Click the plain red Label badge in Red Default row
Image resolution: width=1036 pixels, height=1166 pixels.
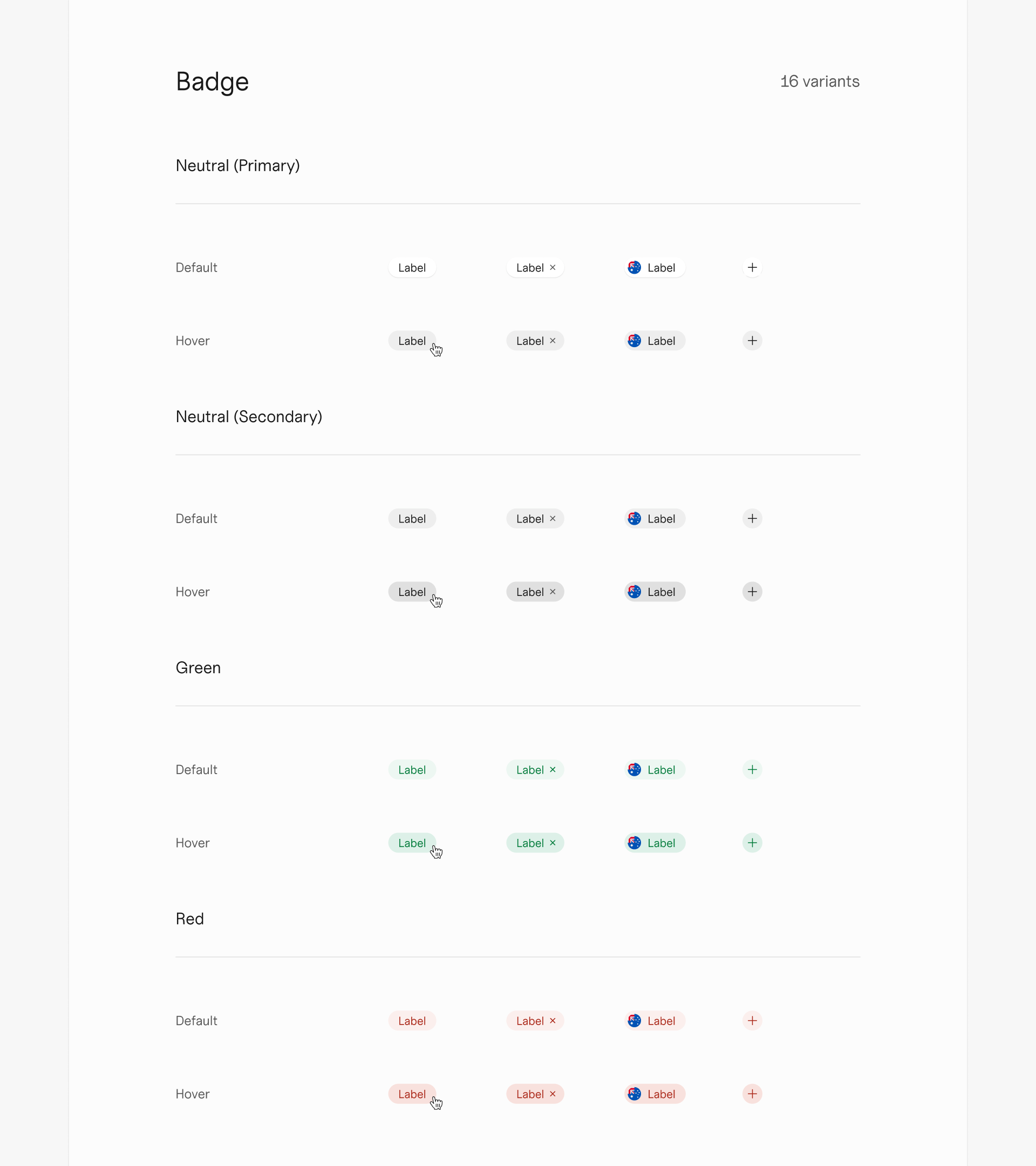click(412, 1021)
